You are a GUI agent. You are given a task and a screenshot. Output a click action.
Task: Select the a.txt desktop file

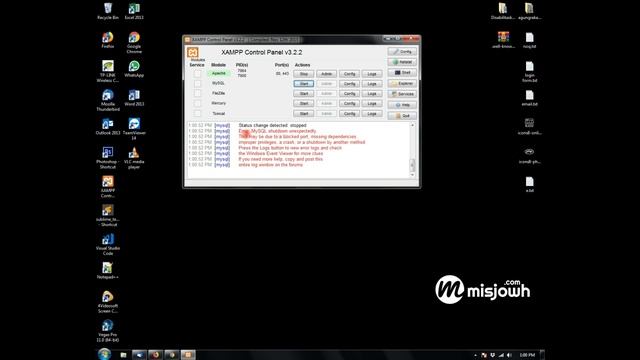(529, 184)
